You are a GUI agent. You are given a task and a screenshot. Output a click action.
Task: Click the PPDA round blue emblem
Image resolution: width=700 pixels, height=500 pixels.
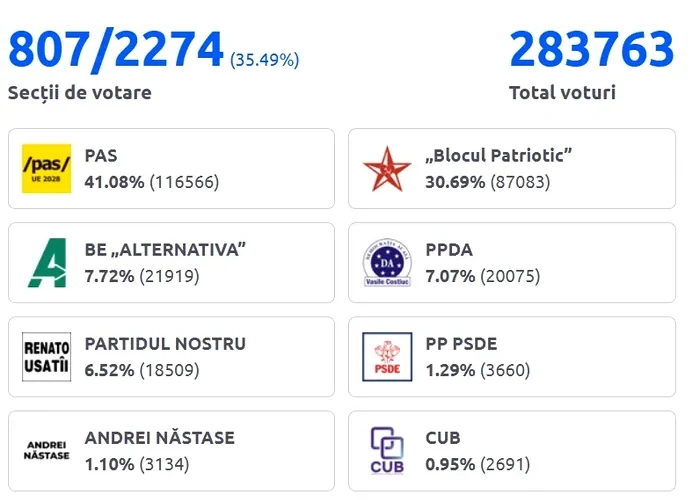tap(386, 262)
